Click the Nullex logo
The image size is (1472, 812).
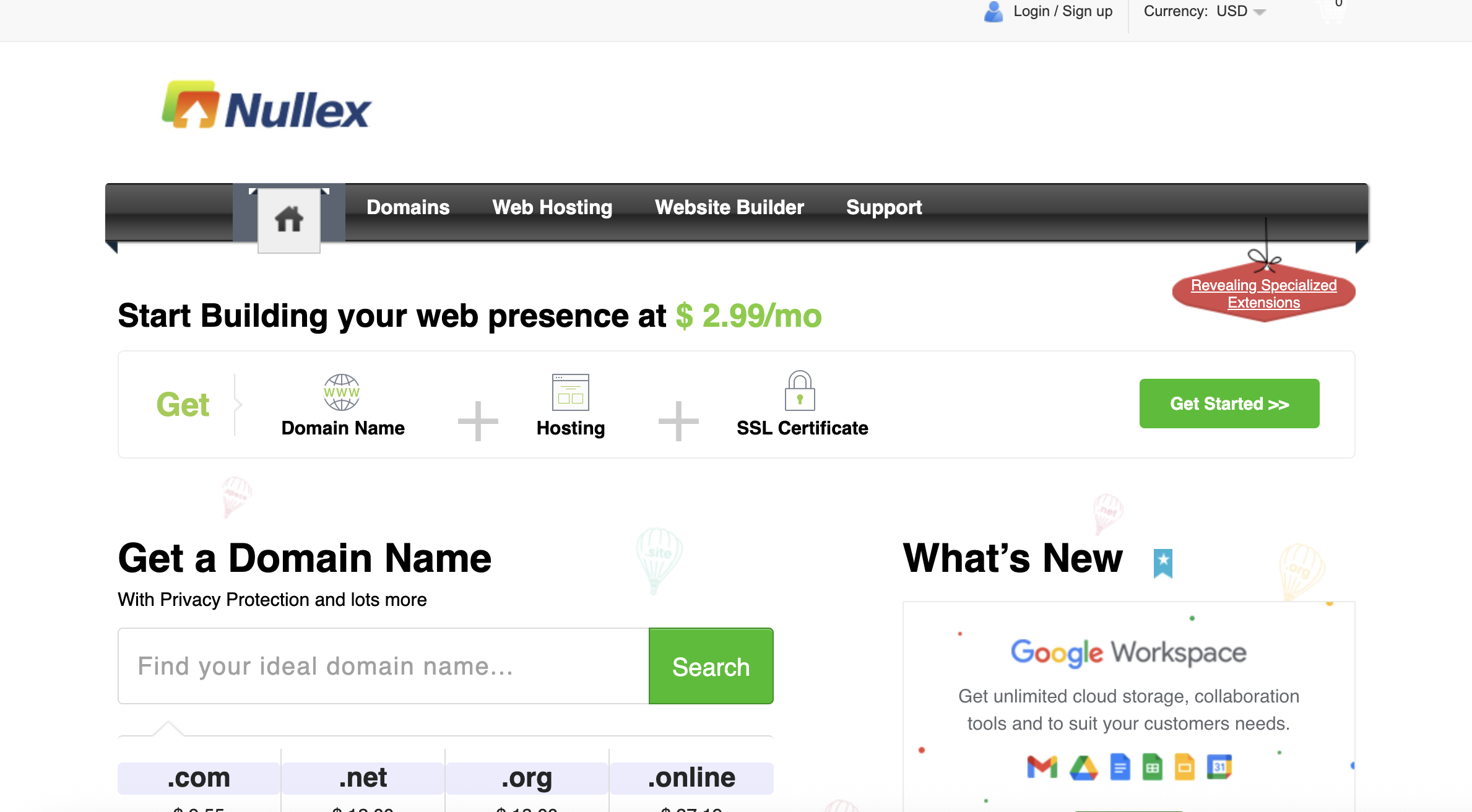click(266, 106)
